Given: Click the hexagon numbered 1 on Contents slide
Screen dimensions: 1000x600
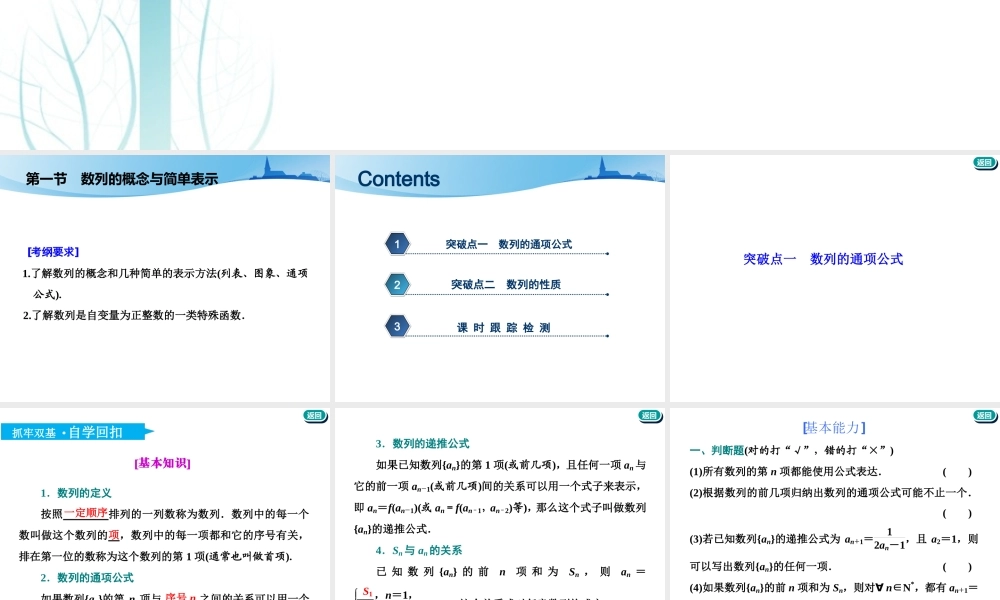Looking at the screenshot, I should [x=397, y=244].
